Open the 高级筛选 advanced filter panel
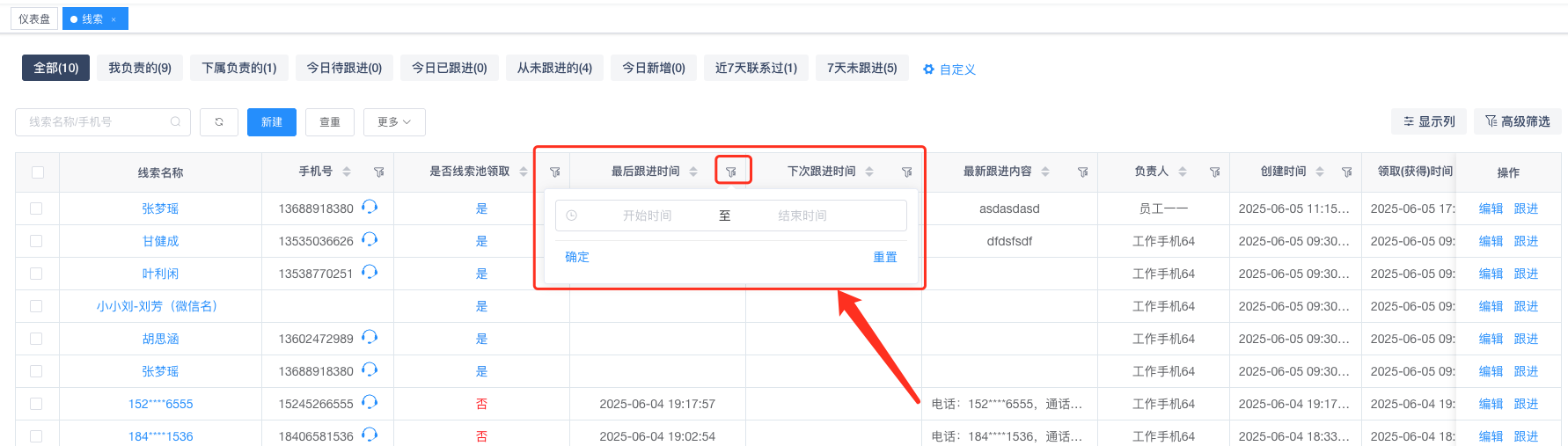The image size is (1568, 446). (x=1517, y=121)
